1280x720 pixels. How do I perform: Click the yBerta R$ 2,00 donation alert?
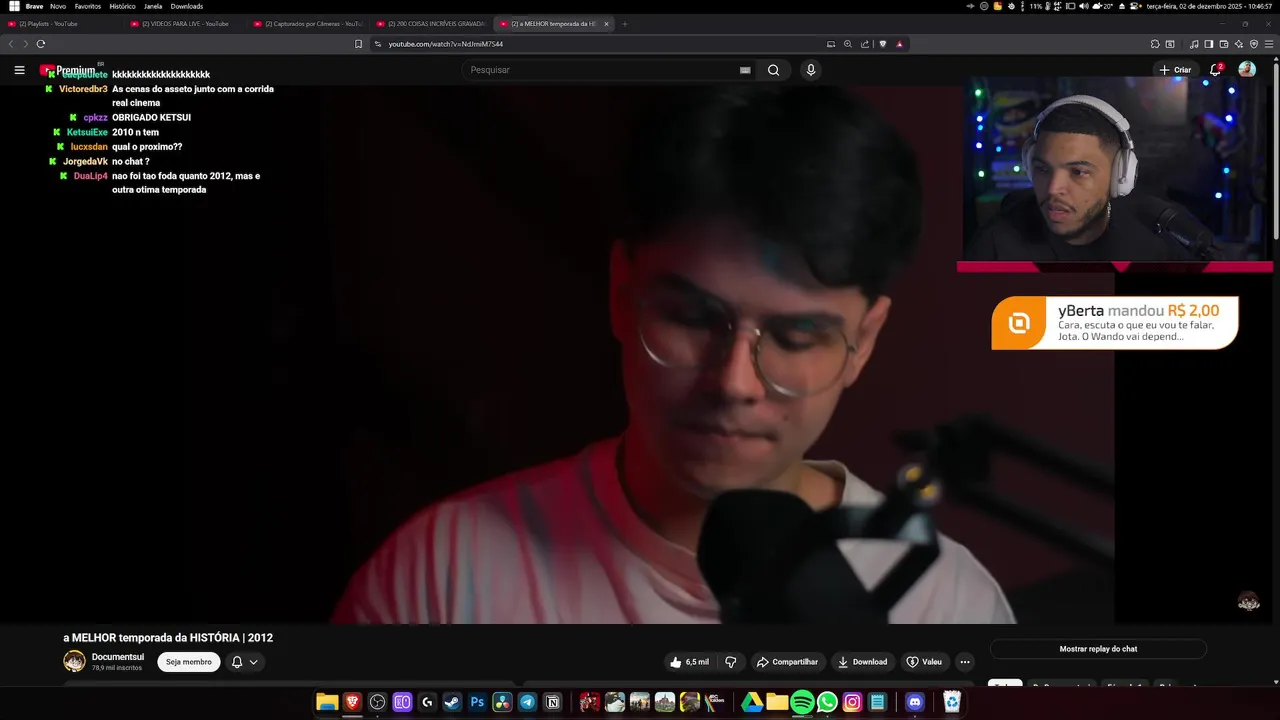[1115, 323]
